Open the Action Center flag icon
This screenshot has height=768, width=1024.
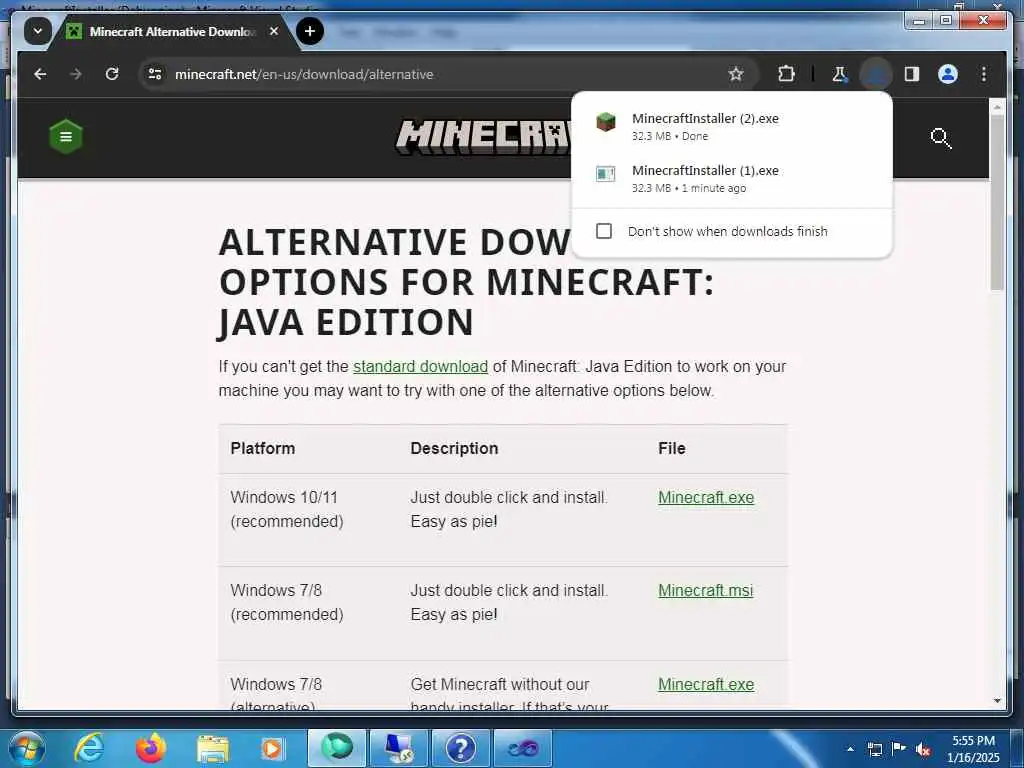899,749
